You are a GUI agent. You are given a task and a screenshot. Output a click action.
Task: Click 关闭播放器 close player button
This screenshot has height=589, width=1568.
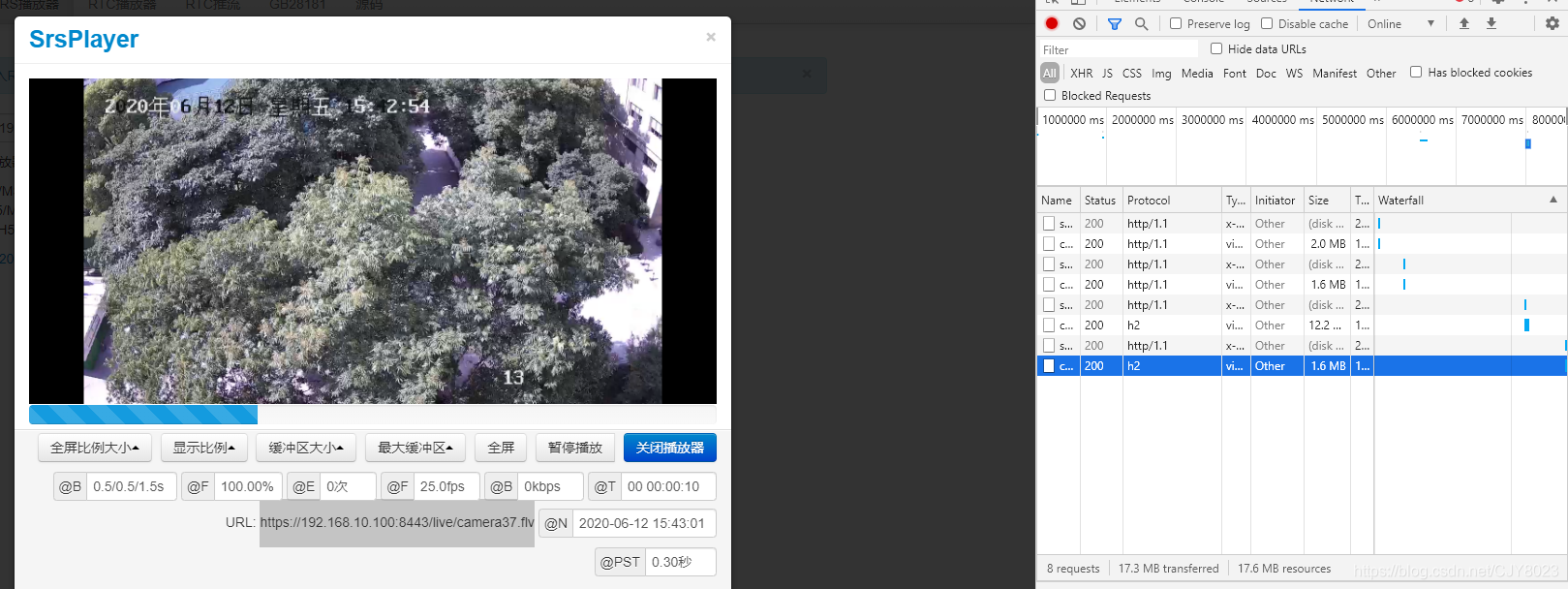[670, 448]
